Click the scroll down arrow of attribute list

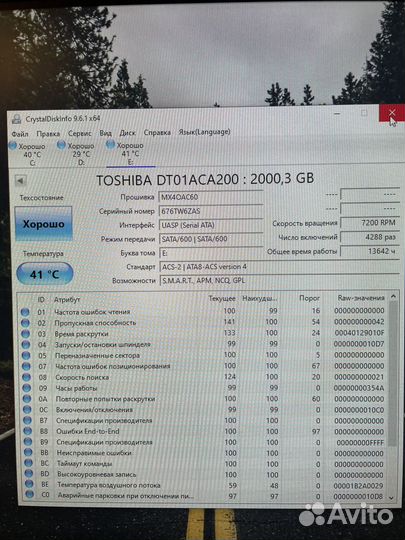click(391, 498)
